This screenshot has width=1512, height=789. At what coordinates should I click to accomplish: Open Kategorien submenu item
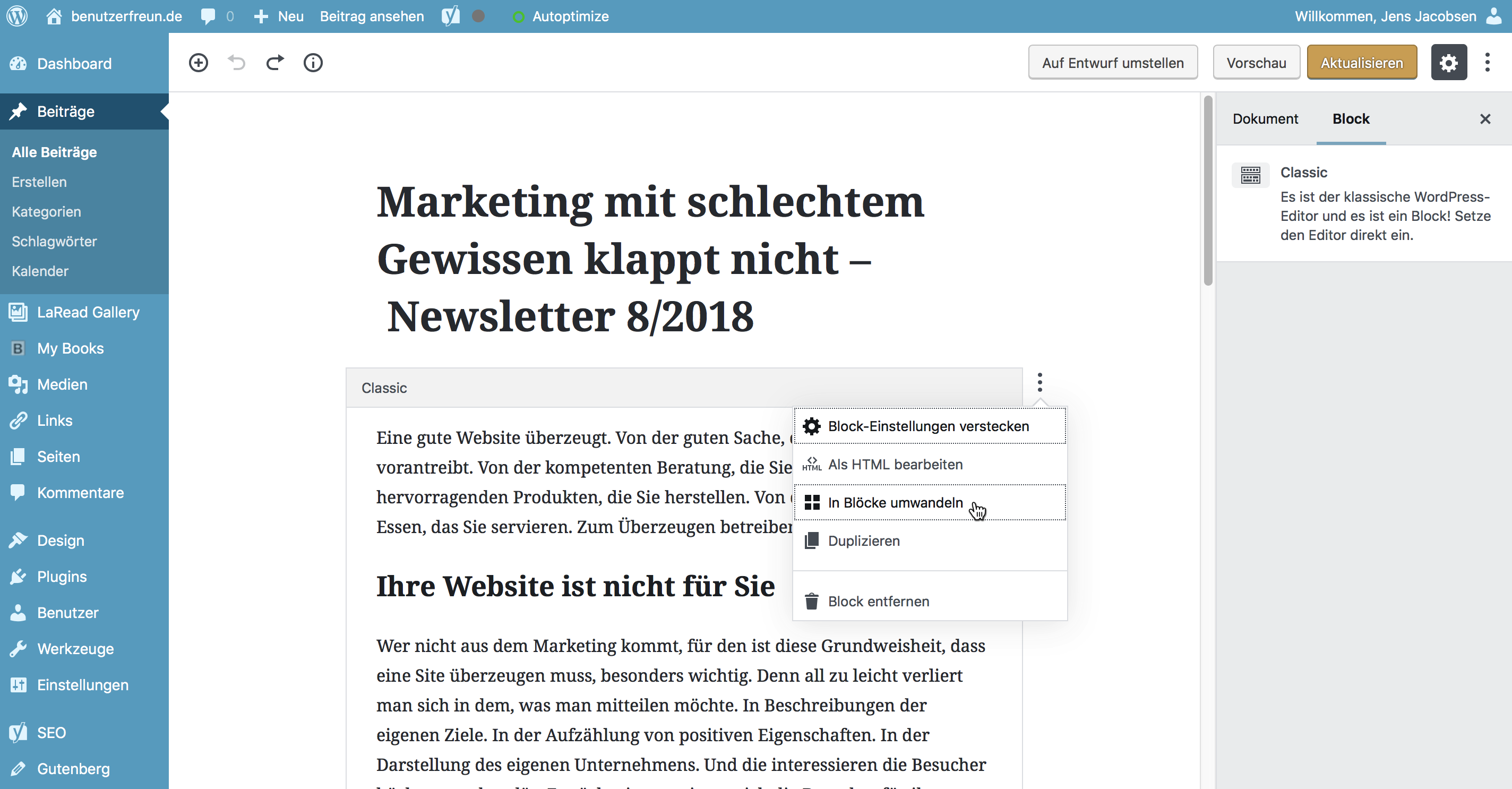pos(46,211)
